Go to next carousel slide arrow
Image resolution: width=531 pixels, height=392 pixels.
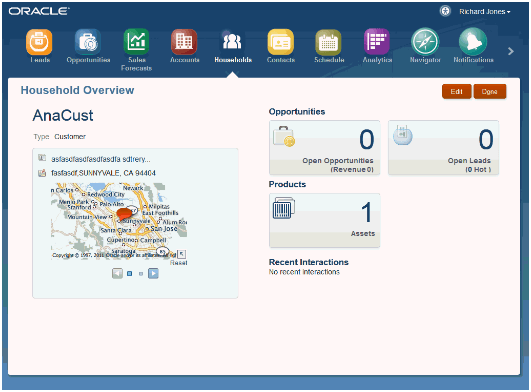tap(153, 273)
